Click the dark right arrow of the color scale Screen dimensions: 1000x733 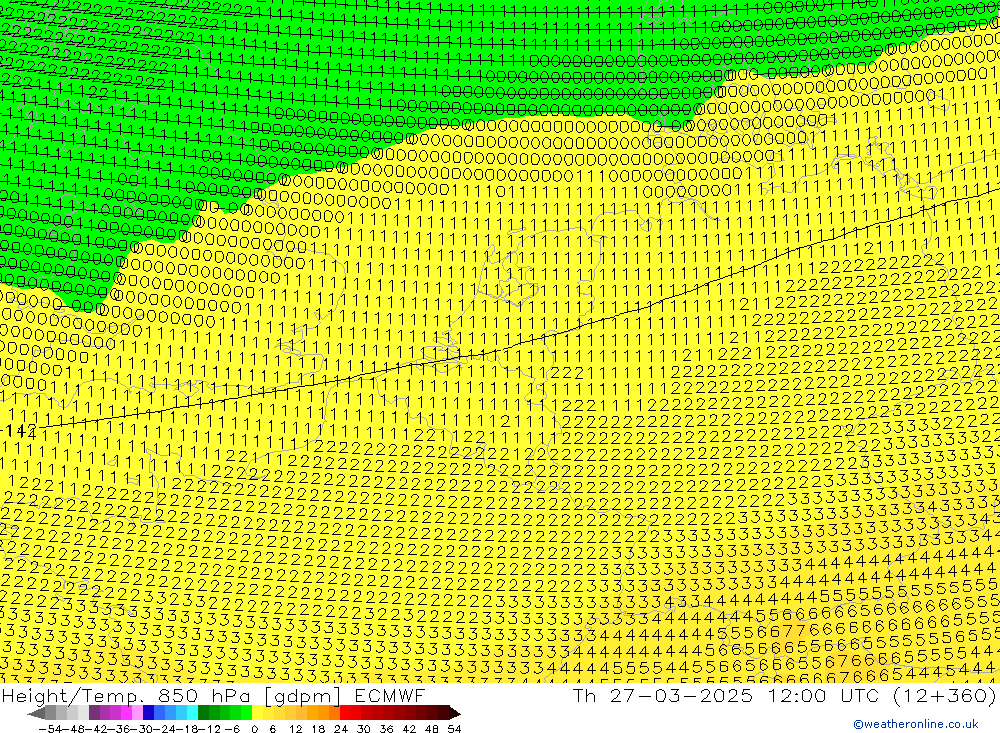[x=455, y=713]
